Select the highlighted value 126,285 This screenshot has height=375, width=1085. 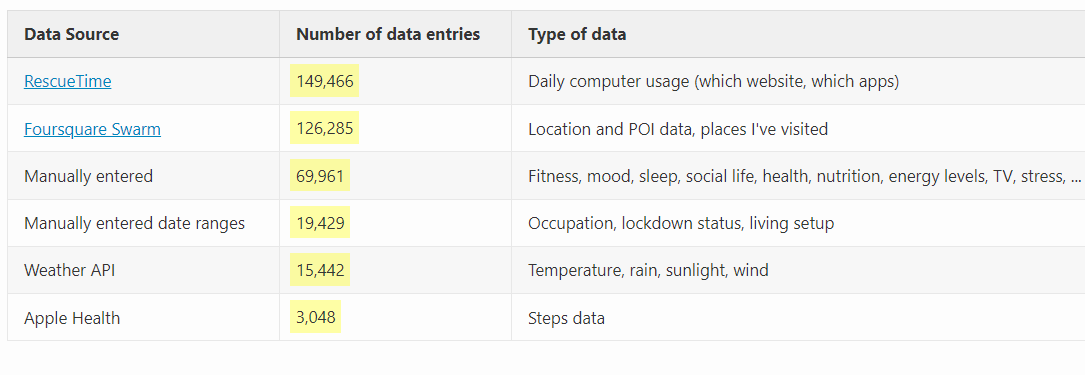(325, 129)
